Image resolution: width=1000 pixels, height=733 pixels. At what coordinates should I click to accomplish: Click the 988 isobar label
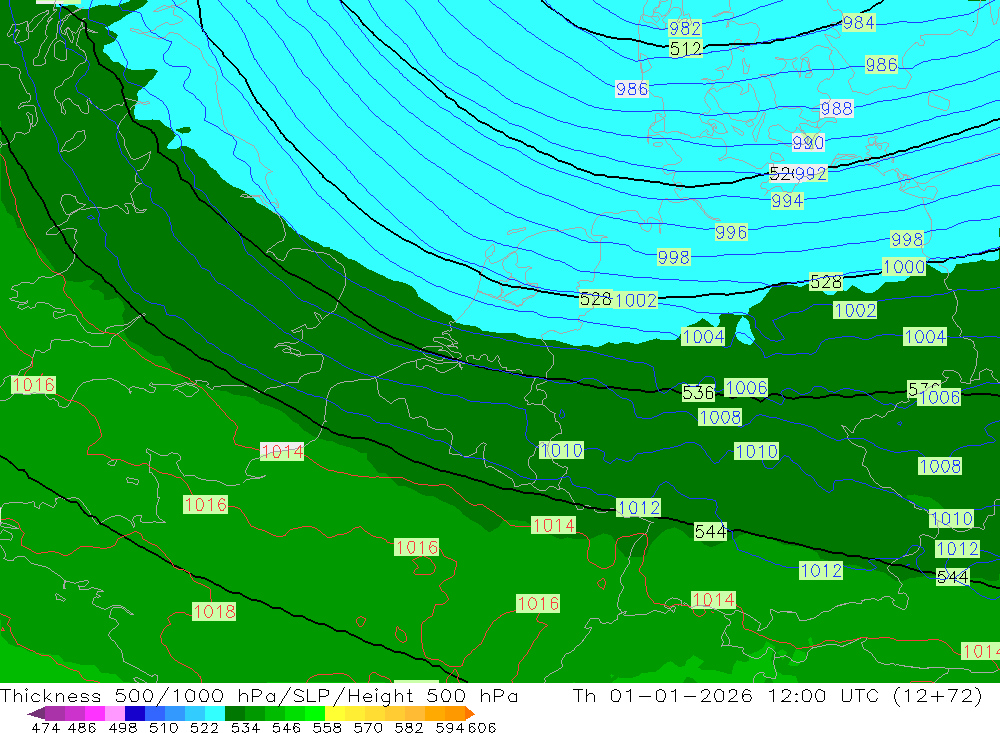[837, 108]
